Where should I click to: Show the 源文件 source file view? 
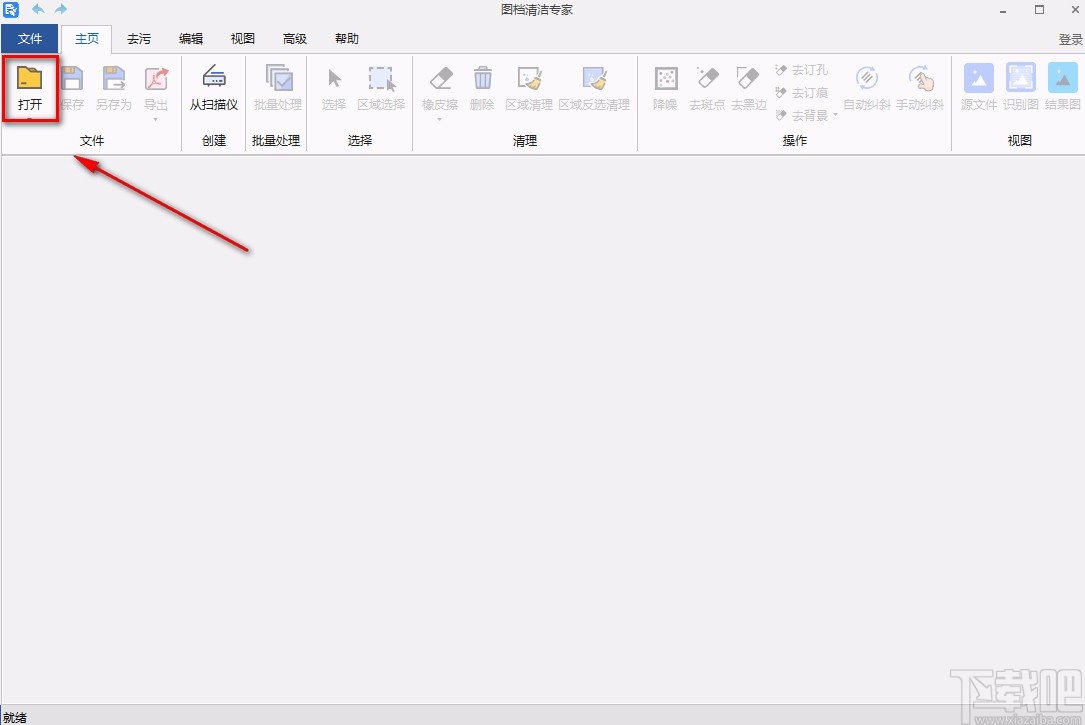(979, 79)
